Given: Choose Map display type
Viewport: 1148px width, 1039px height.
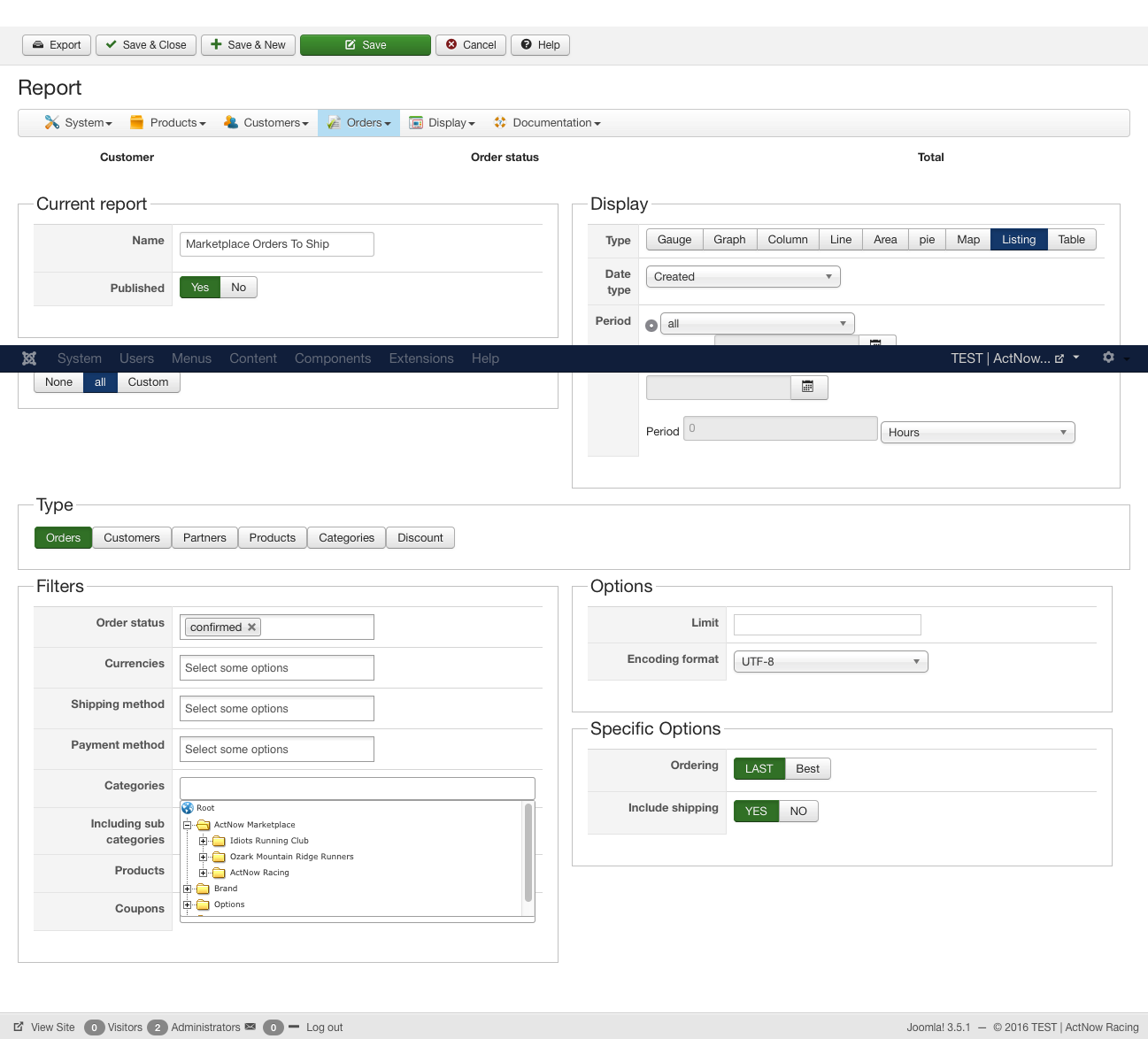Looking at the screenshot, I should tap(968, 240).
